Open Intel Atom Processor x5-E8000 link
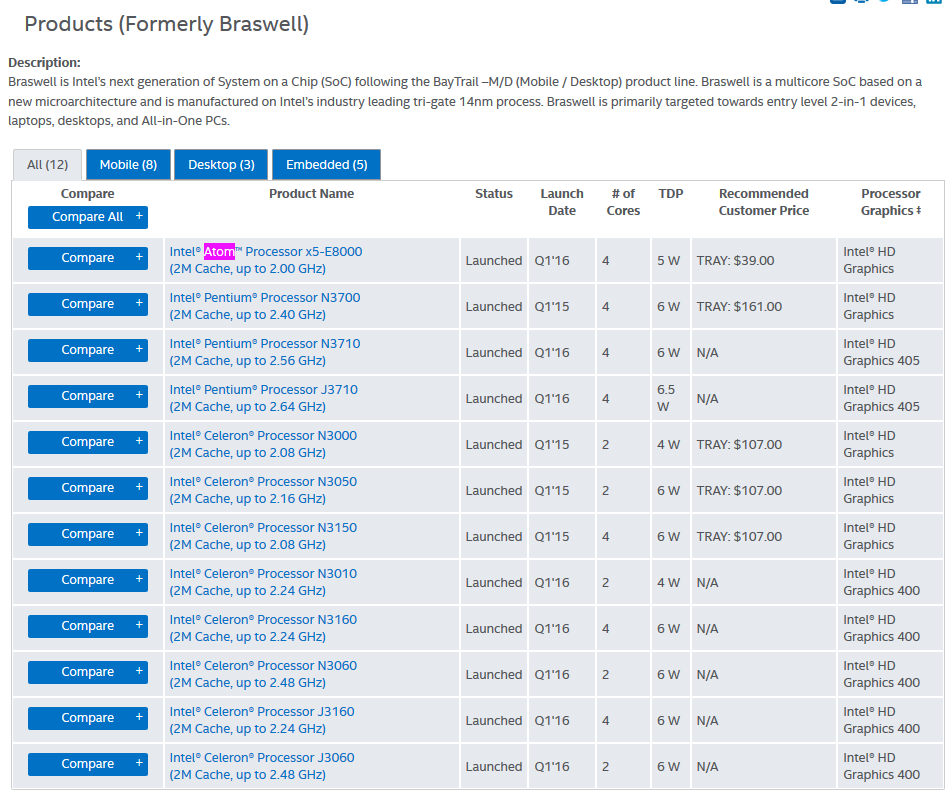Viewport: 949px width, 794px height. click(266, 260)
